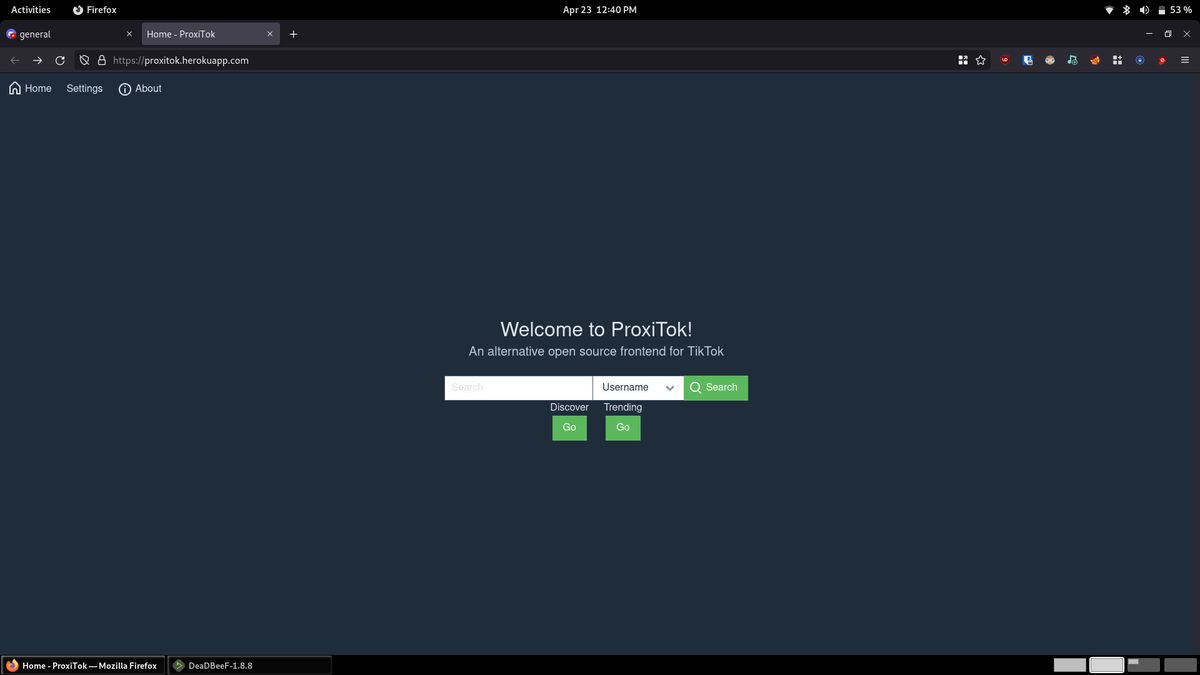
Task: Reload the ProxiTok page
Action: (x=59, y=60)
